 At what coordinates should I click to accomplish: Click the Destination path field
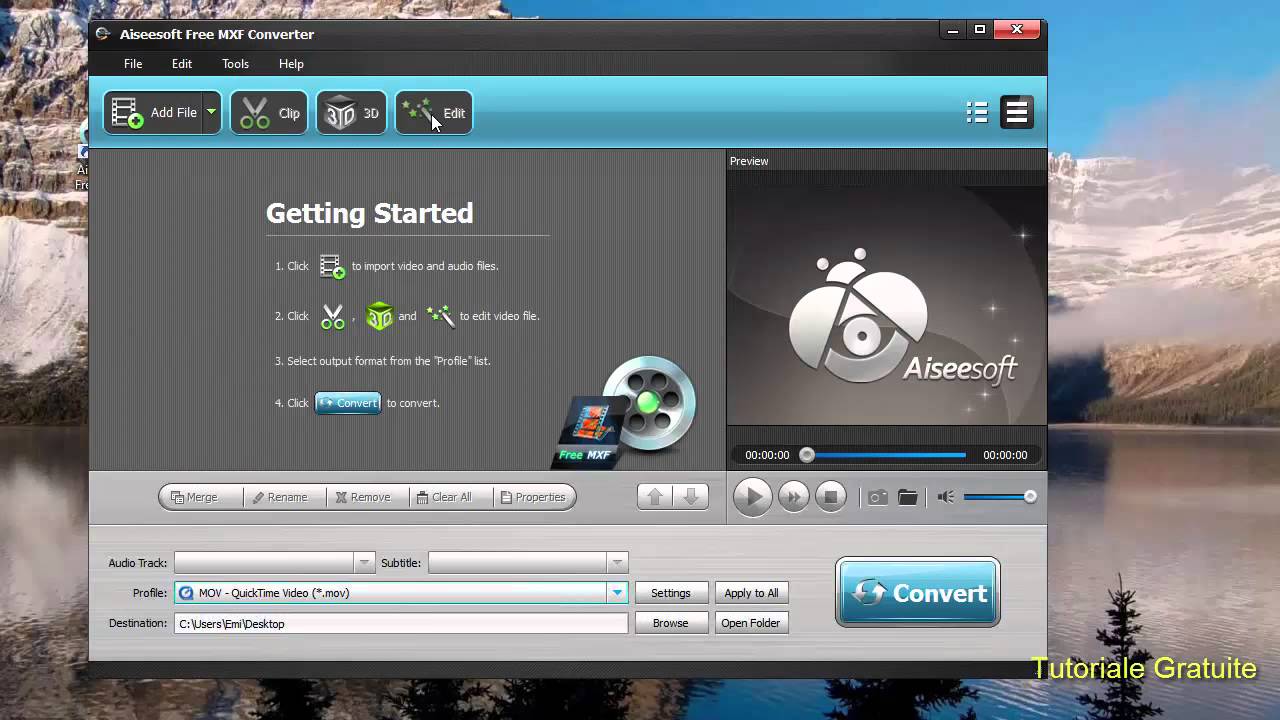point(401,623)
